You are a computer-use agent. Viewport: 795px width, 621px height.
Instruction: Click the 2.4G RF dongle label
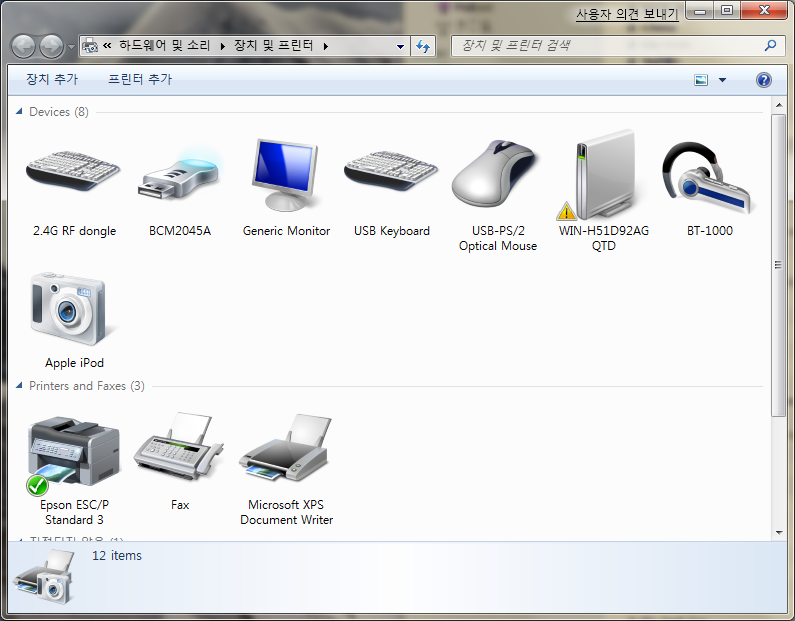point(75,231)
